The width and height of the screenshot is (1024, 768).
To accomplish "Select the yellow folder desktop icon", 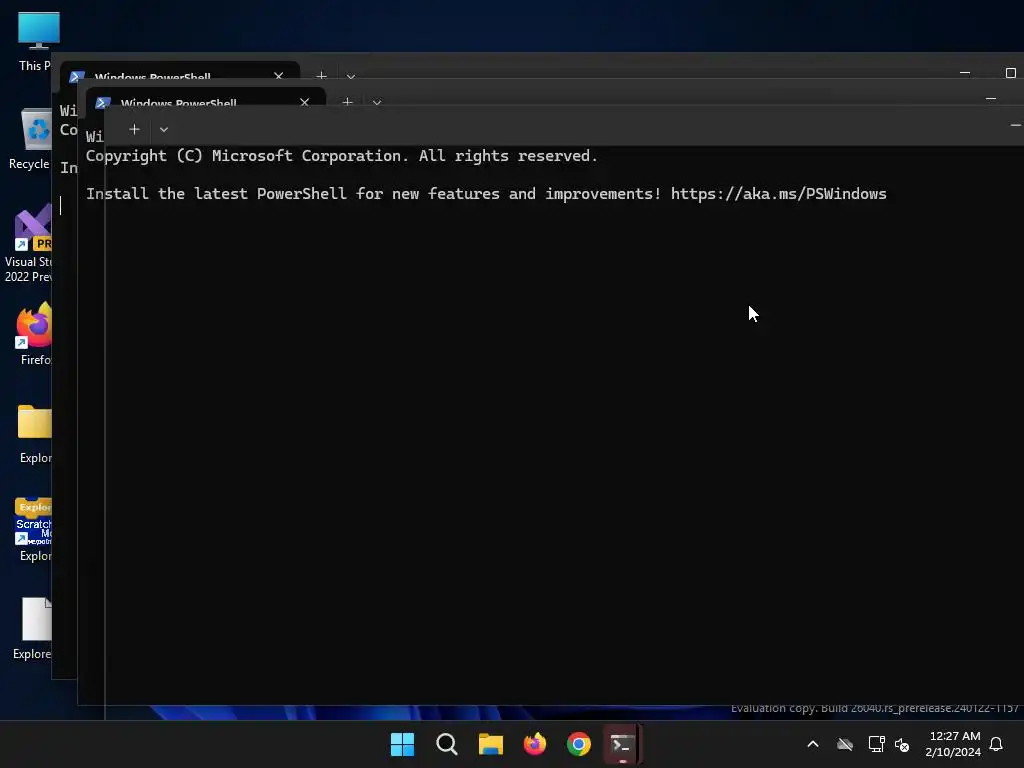I will tap(35, 434).
